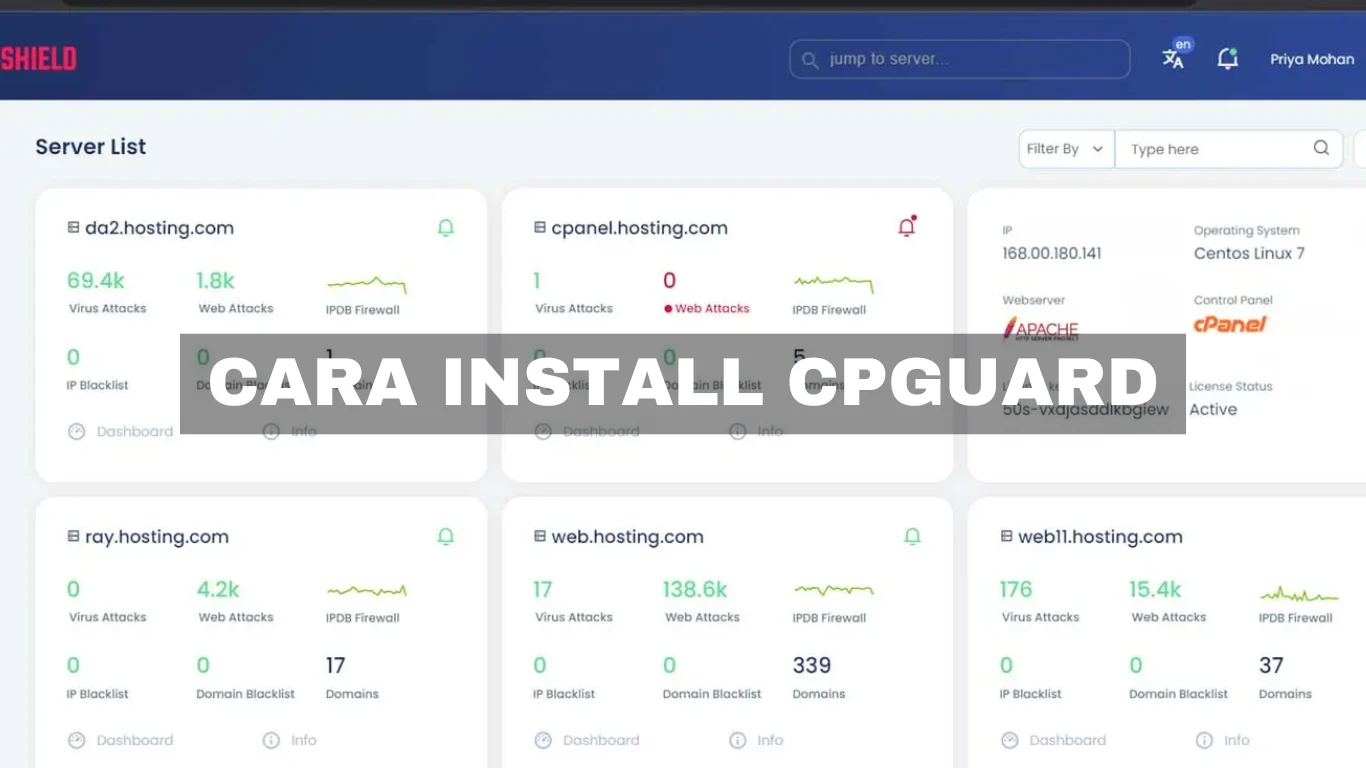Click red alert bell on cpanel.hosting.com card
This screenshot has width=1366, height=768.
point(907,227)
